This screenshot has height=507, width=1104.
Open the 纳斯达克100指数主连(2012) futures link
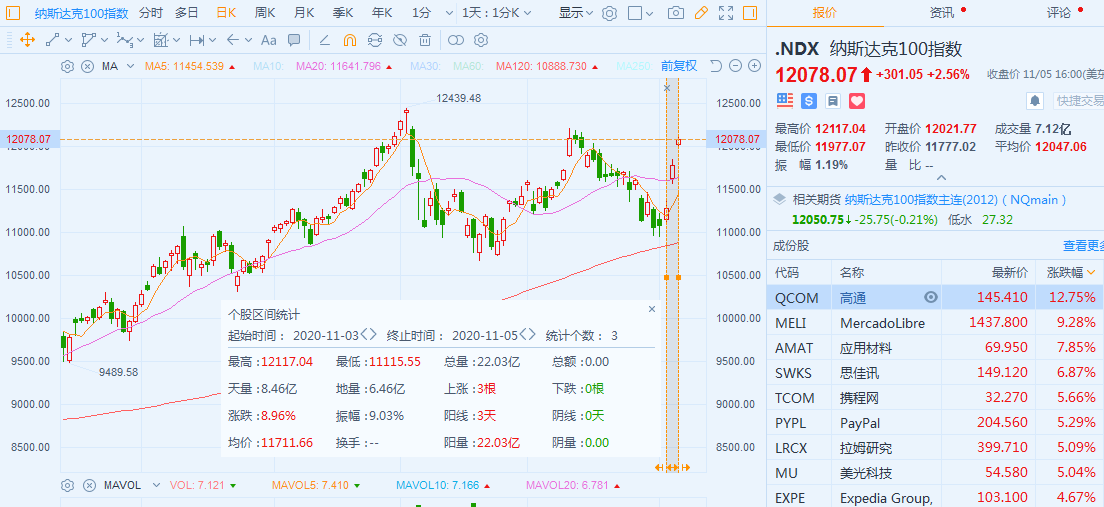coord(956,200)
